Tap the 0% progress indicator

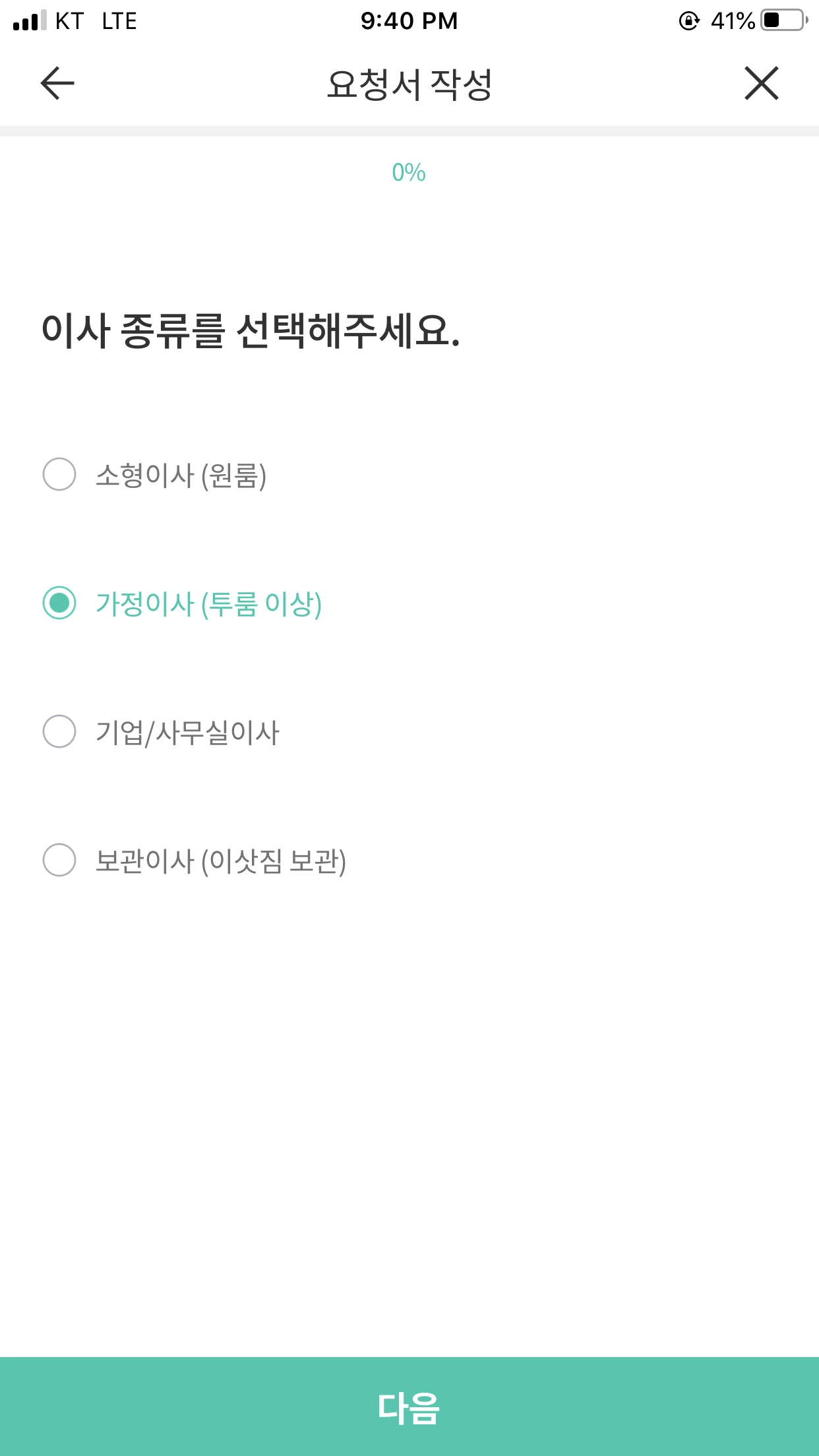point(409,173)
